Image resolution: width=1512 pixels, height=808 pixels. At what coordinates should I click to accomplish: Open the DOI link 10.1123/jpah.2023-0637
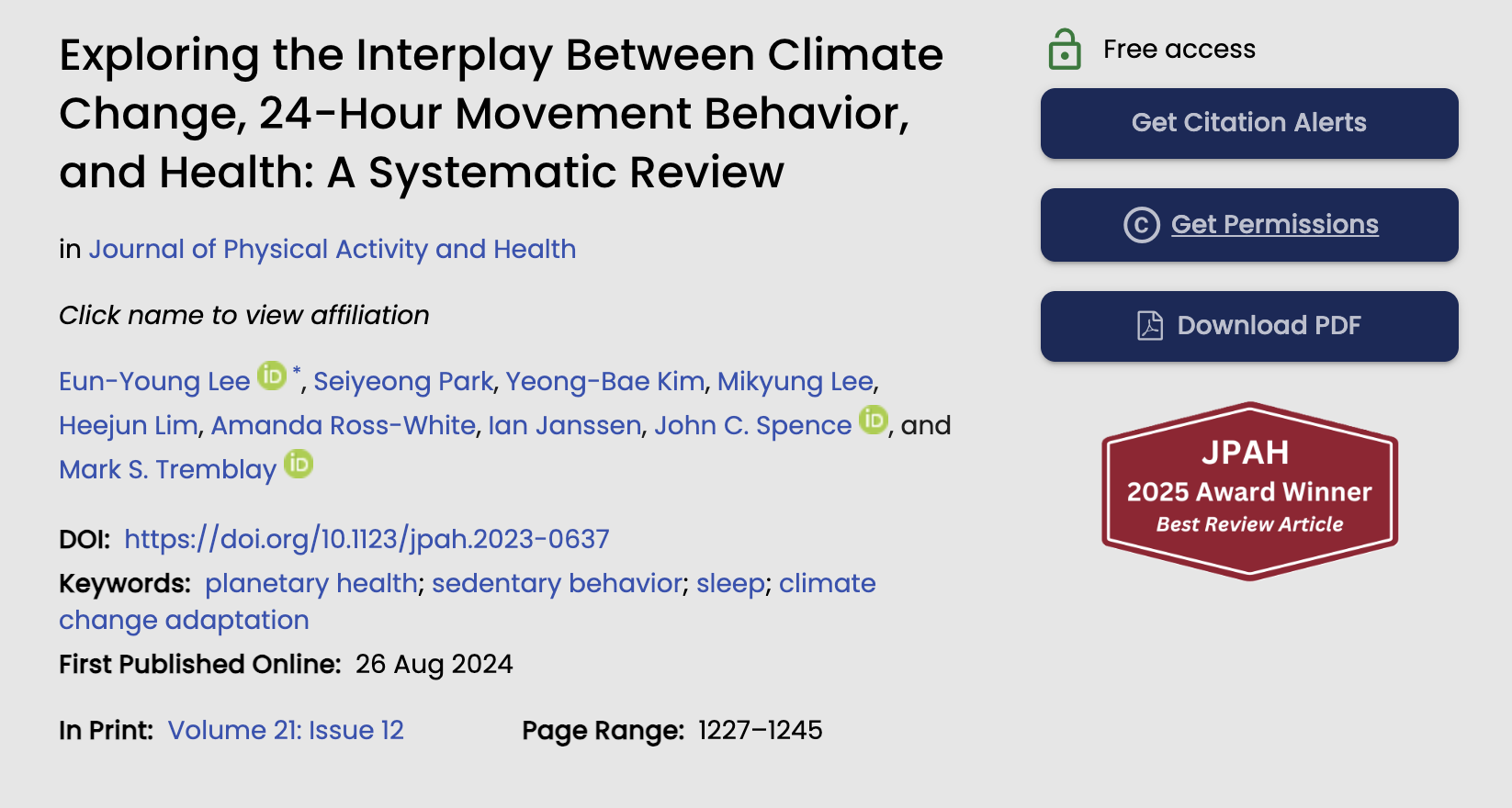[367, 539]
